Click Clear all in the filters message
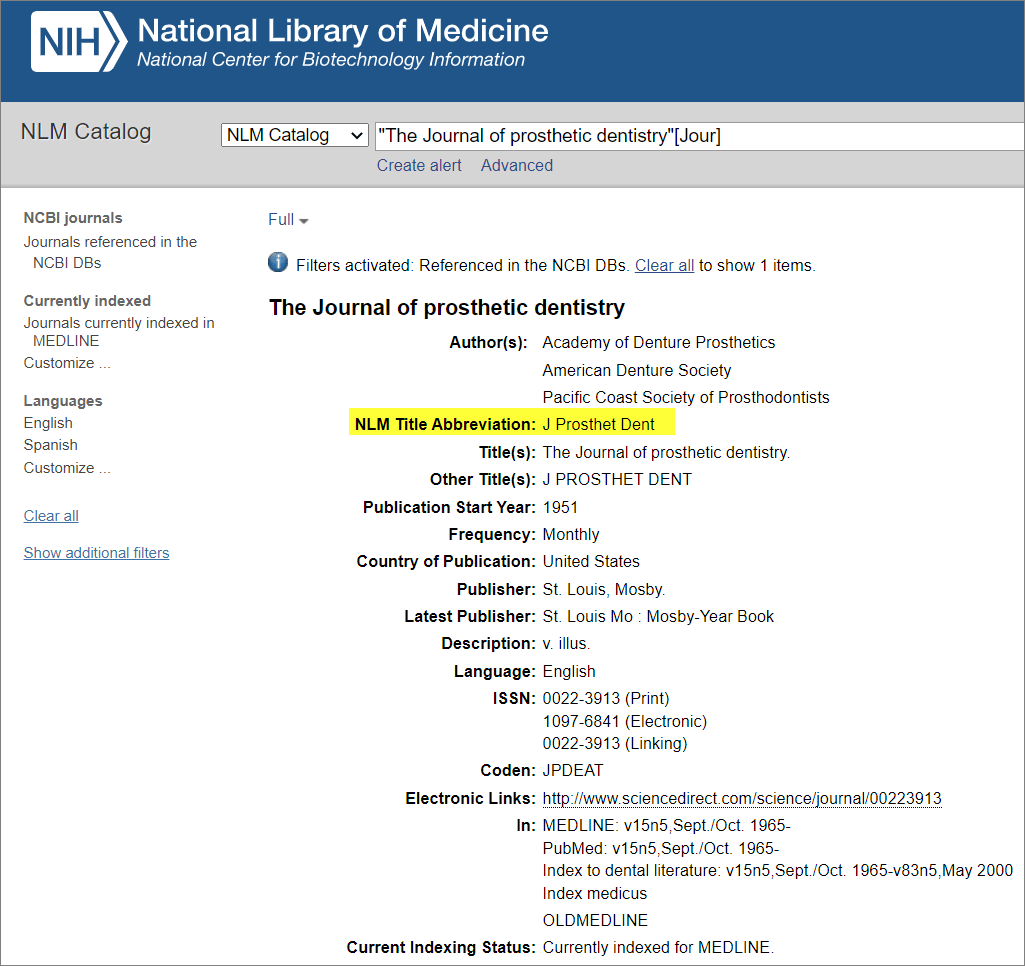This screenshot has height=966, width=1025. [664, 265]
